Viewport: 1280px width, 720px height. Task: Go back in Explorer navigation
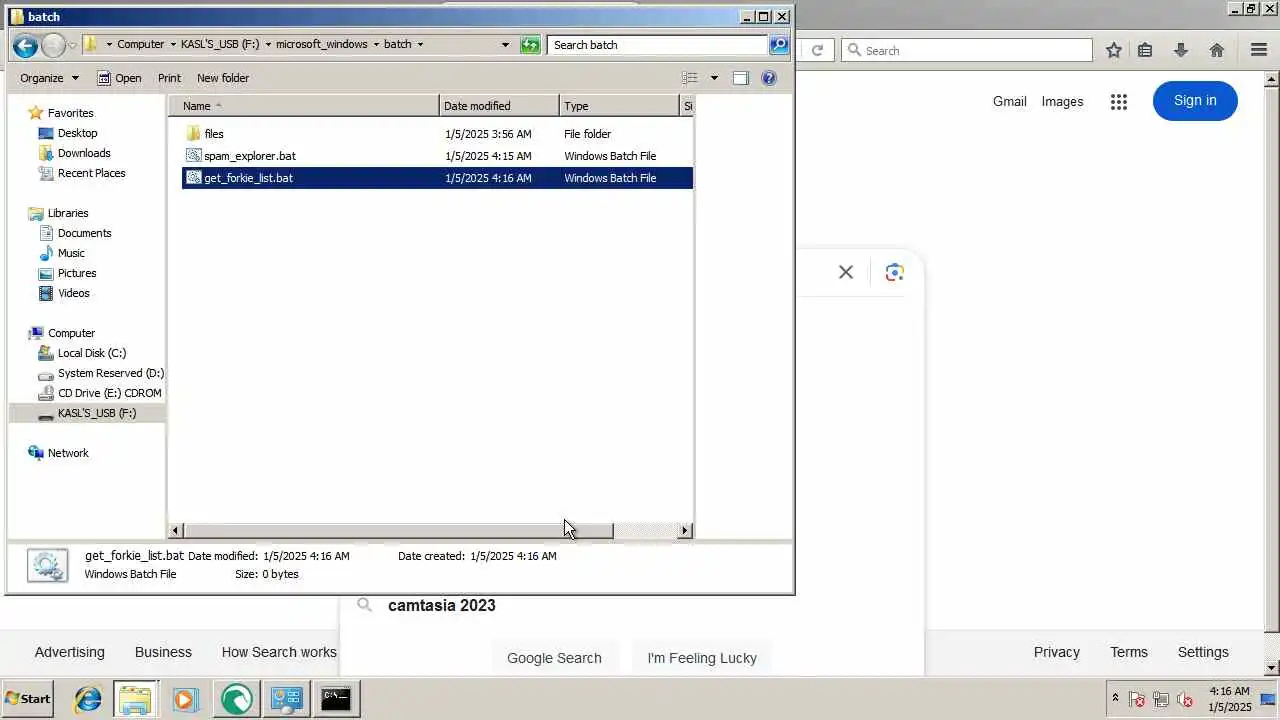[x=26, y=45]
